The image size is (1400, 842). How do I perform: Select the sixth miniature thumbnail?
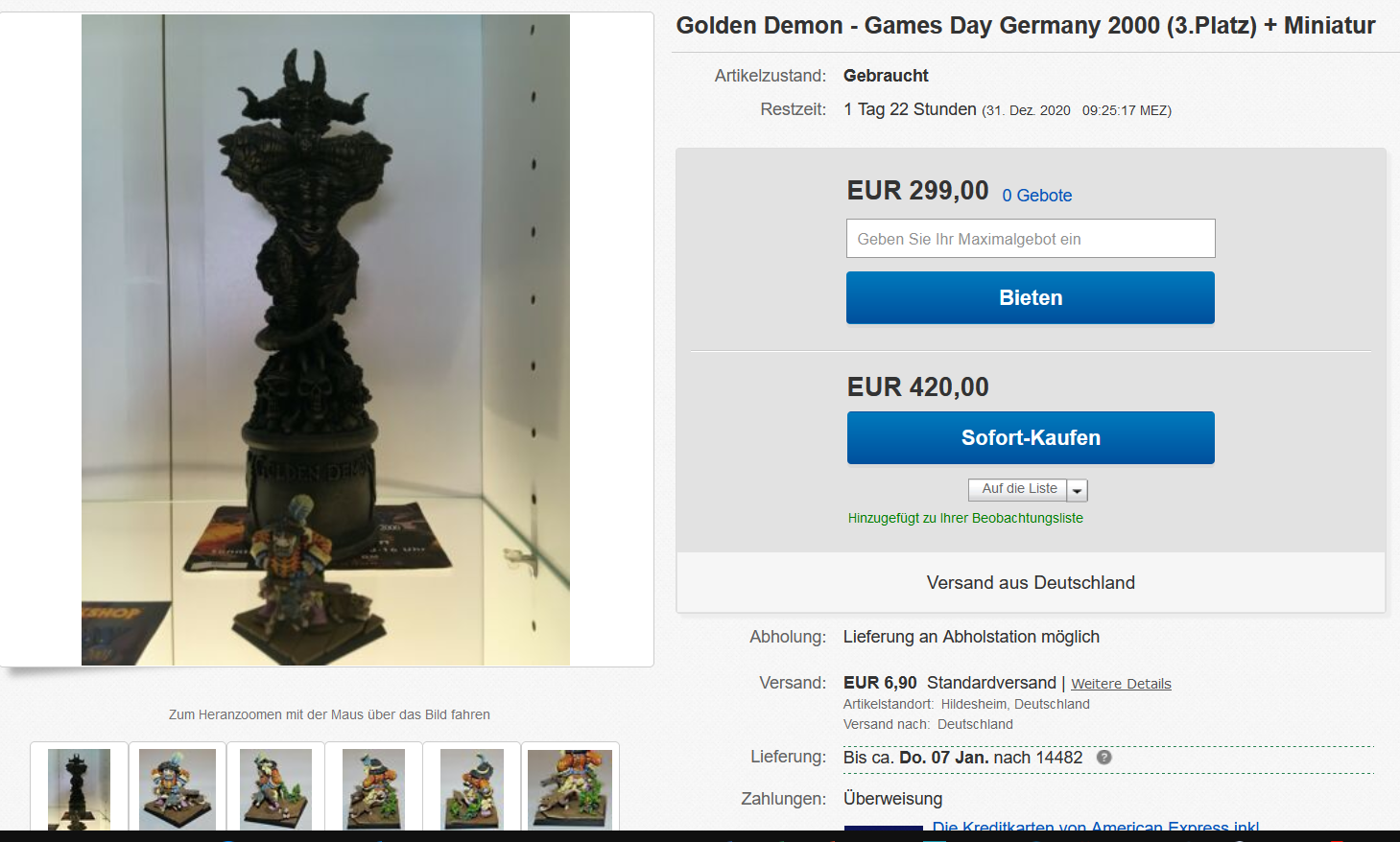coord(570,788)
